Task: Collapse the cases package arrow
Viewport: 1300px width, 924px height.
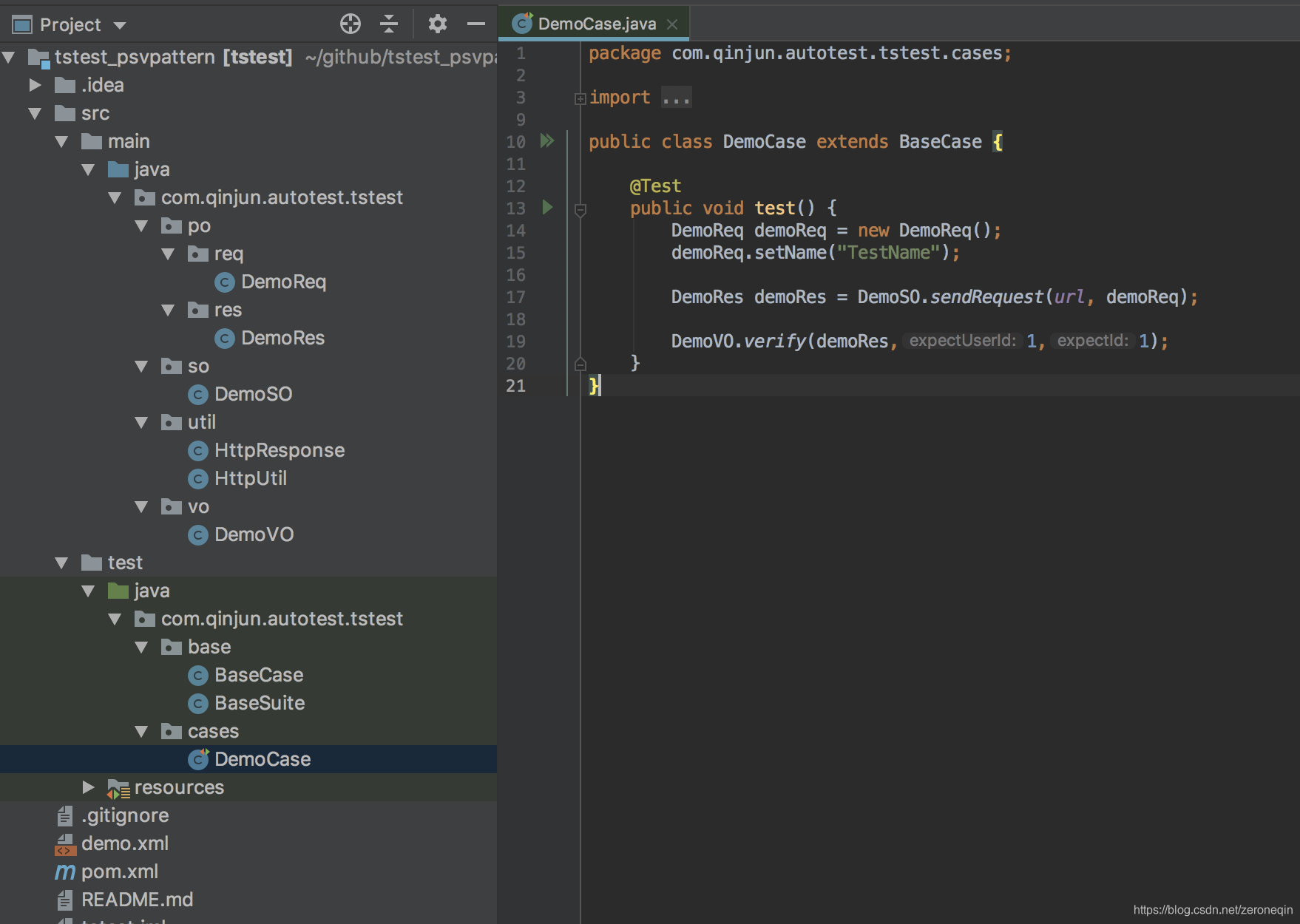Action: (x=141, y=731)
